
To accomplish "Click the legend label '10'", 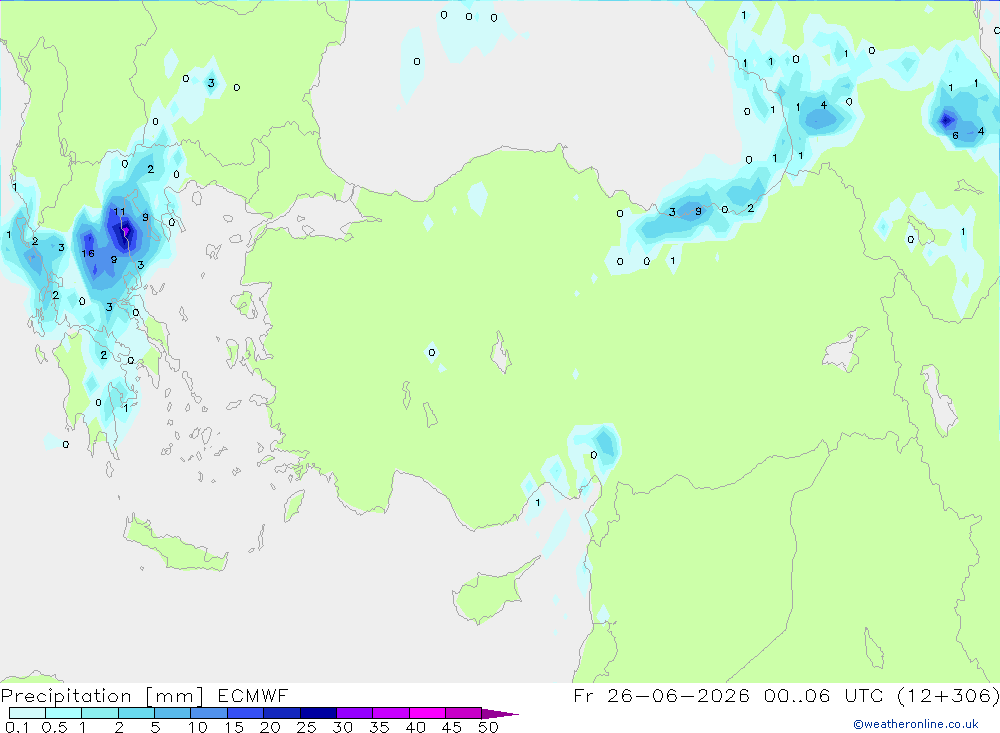I will coord(198,727).
